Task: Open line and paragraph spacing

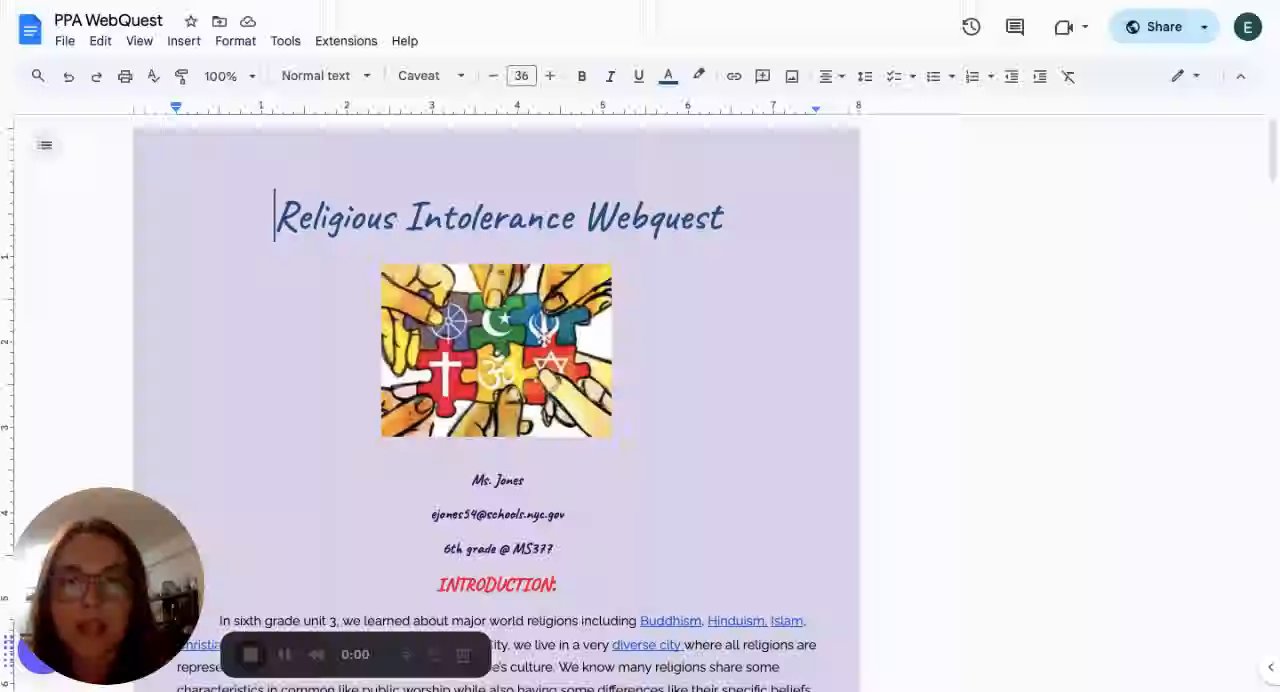Action: (865, 76)
